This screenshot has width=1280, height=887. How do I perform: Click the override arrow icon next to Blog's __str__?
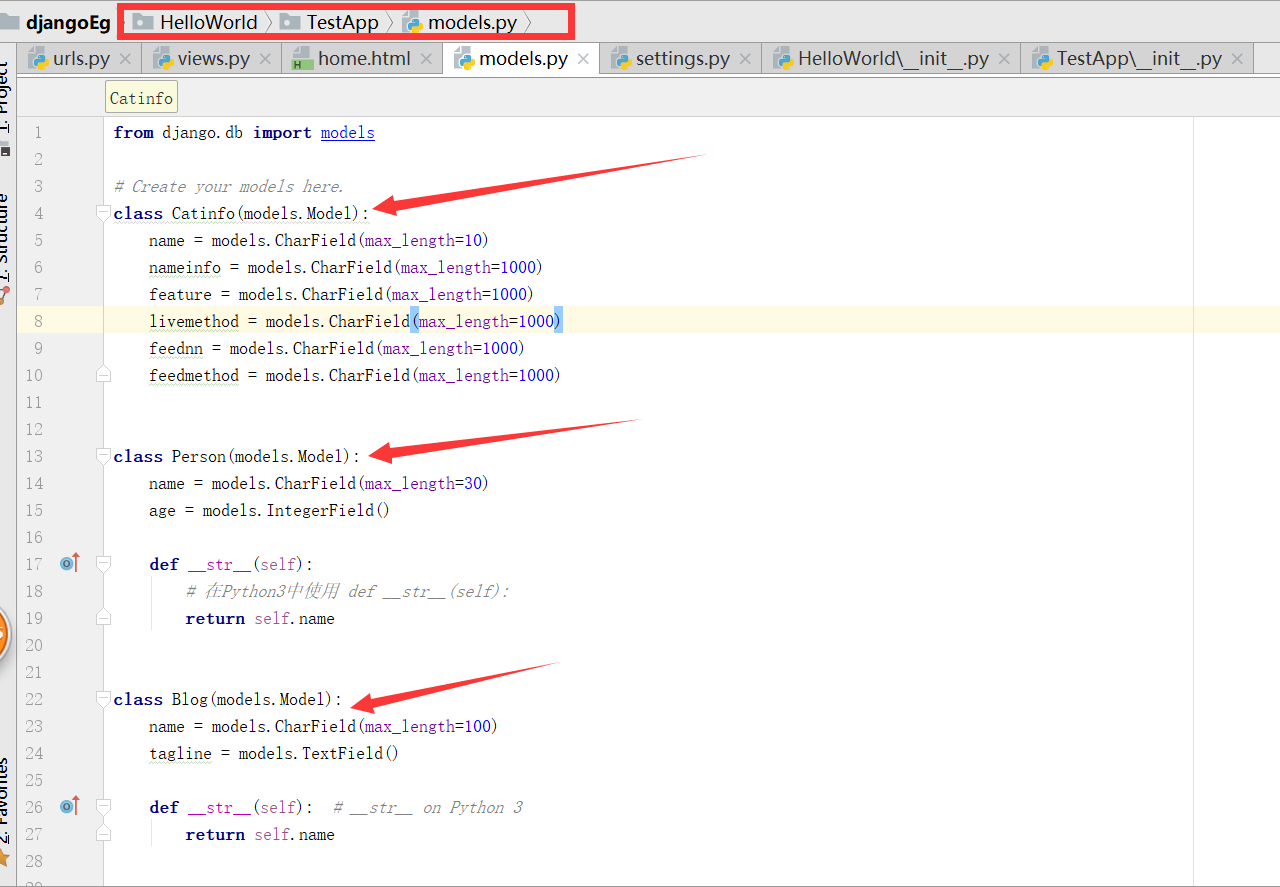[x=68, y=805]
